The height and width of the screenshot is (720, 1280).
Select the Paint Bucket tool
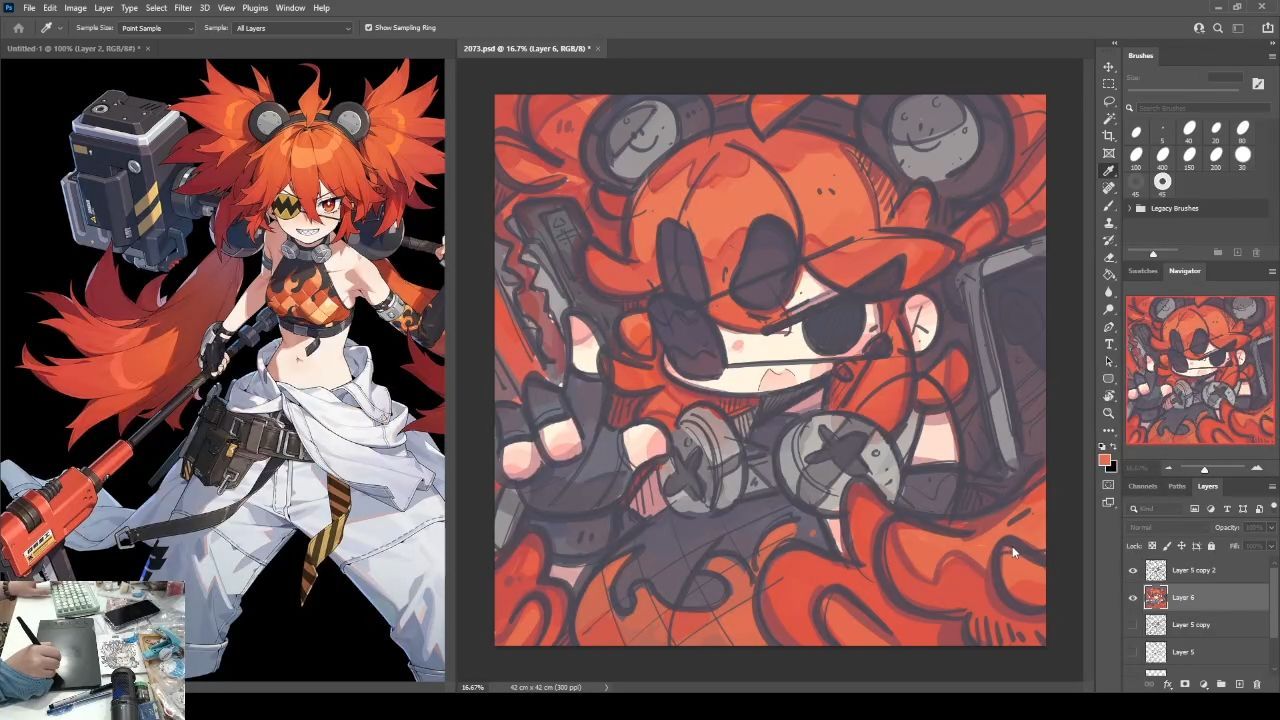[1108, 275]
